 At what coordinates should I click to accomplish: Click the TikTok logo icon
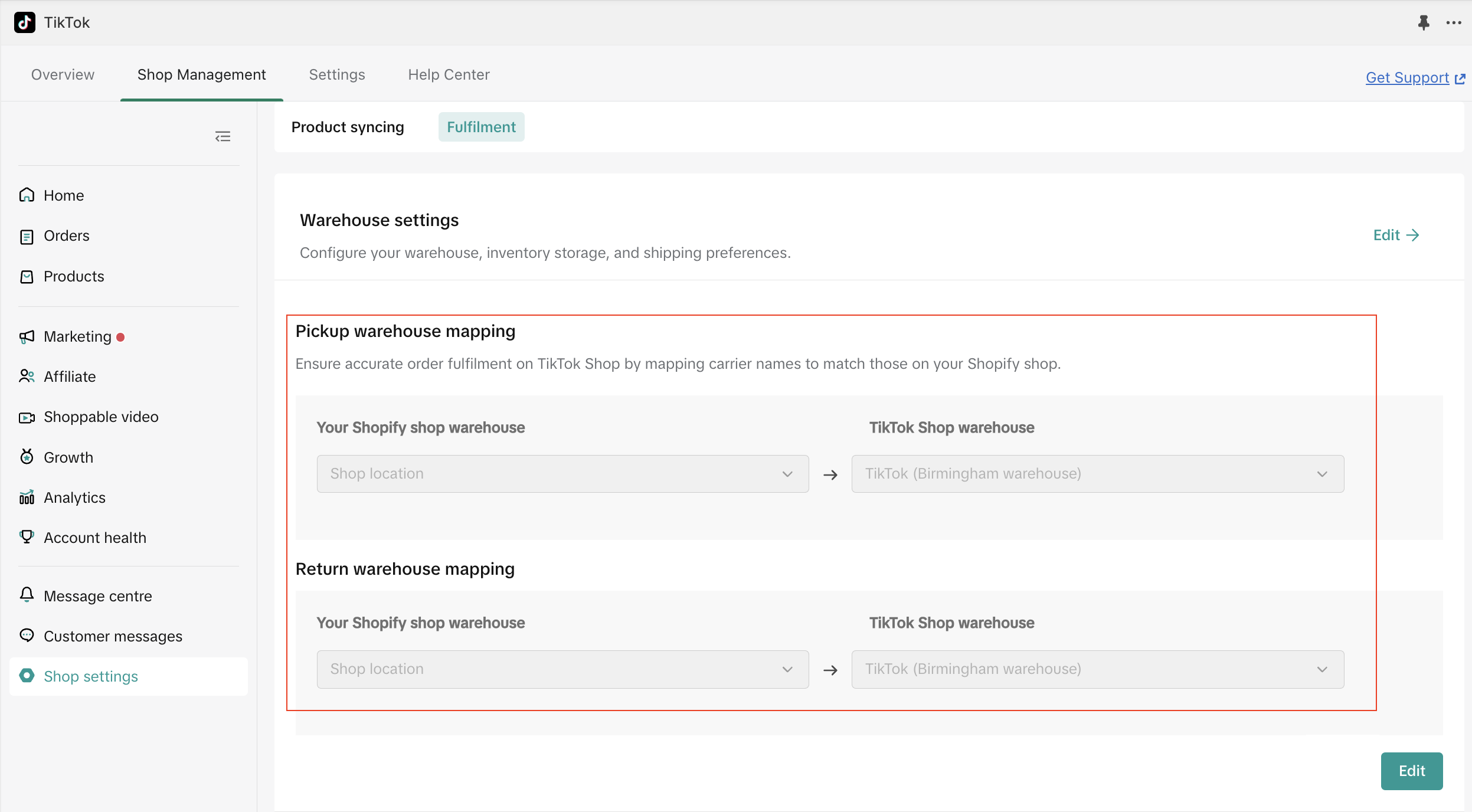coord(25,22)
